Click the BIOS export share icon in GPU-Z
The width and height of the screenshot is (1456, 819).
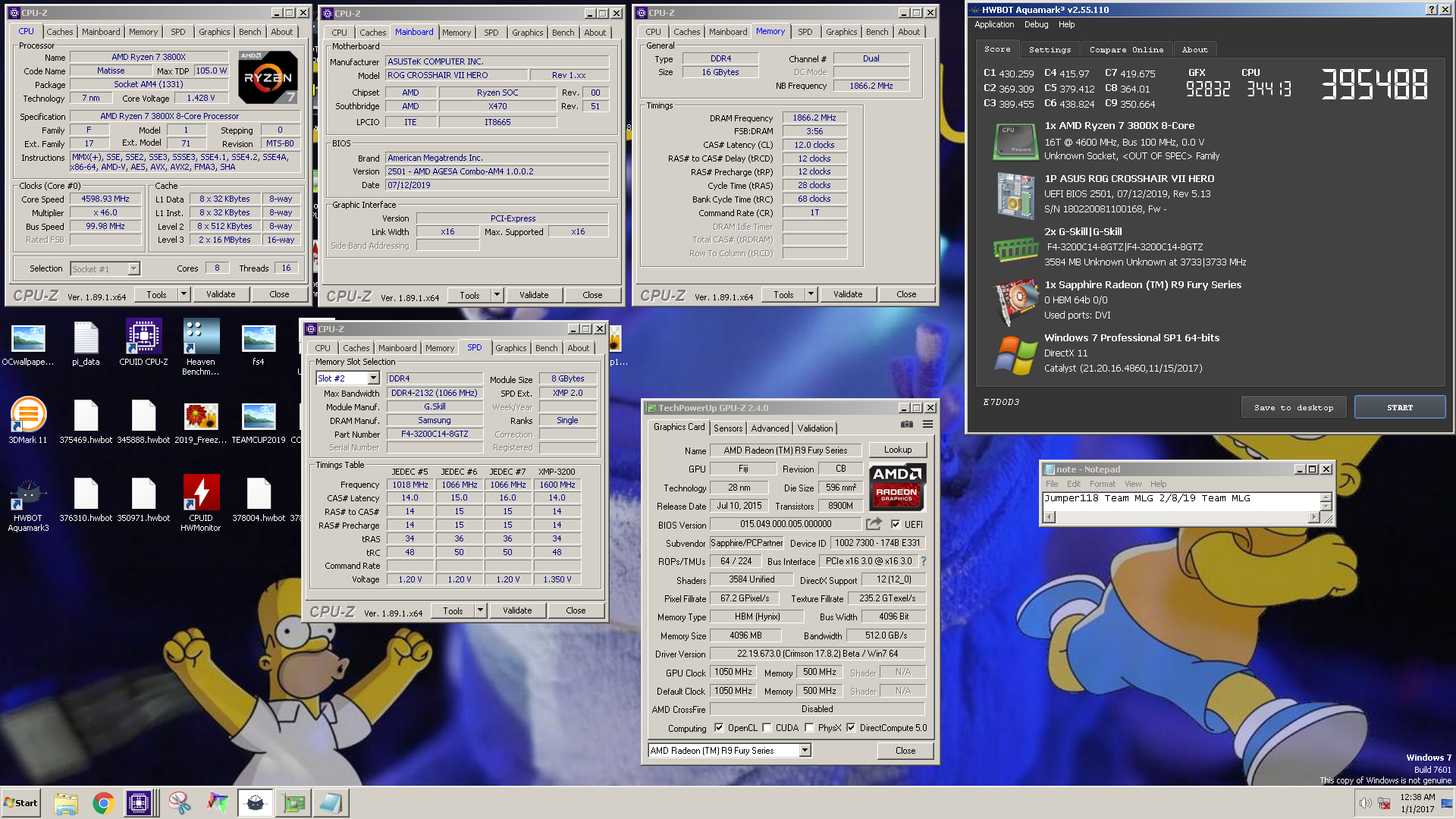click(x=874, y=524)
